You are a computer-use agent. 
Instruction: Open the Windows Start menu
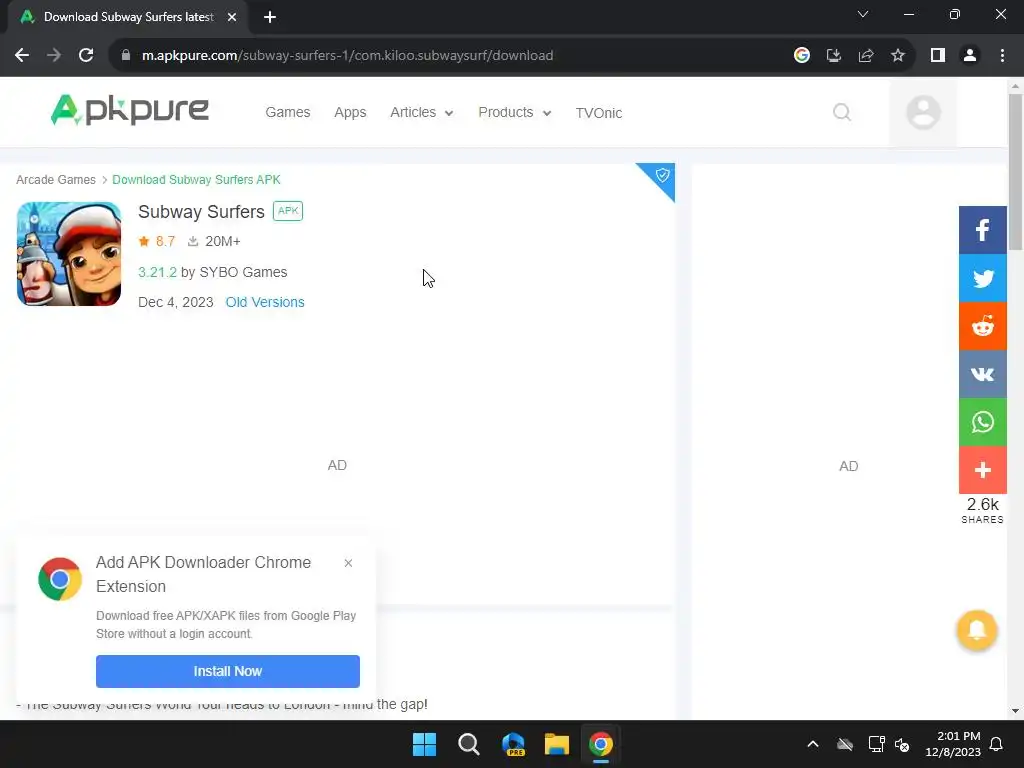[x=424, y=744]
